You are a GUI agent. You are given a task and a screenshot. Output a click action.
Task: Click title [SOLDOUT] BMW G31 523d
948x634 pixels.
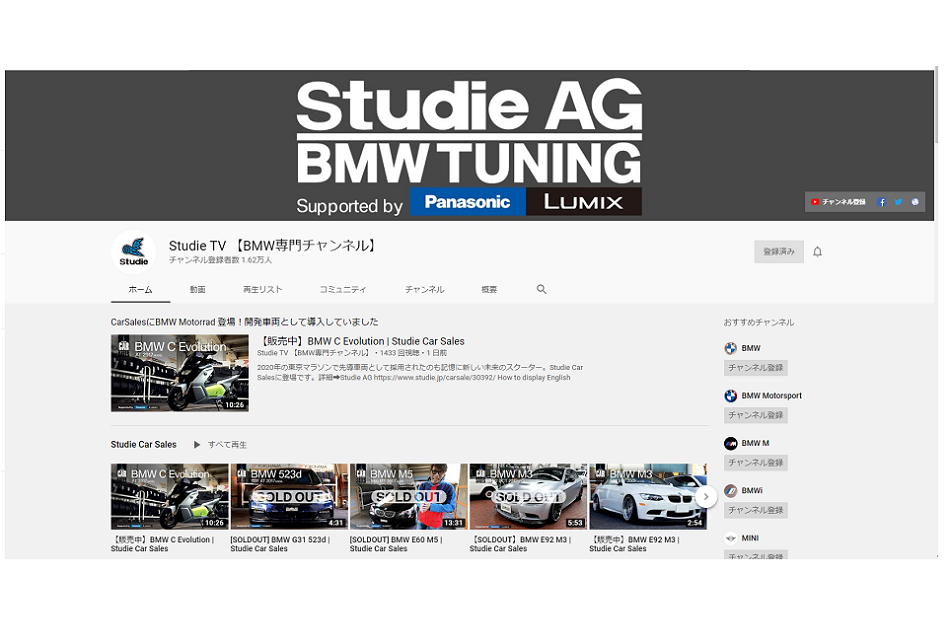280,545
